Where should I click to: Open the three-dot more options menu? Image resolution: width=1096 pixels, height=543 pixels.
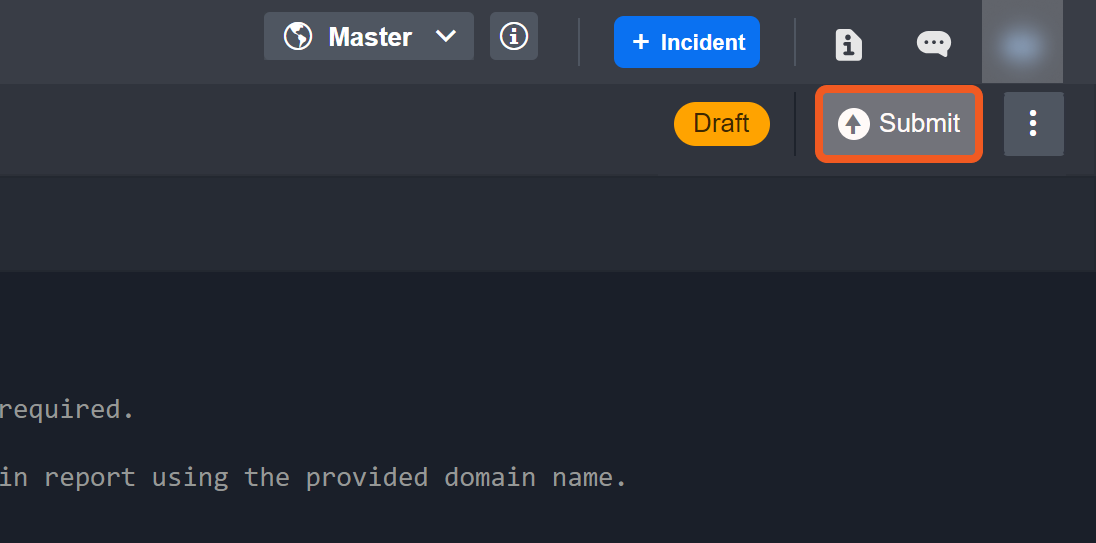[1033, 124]
